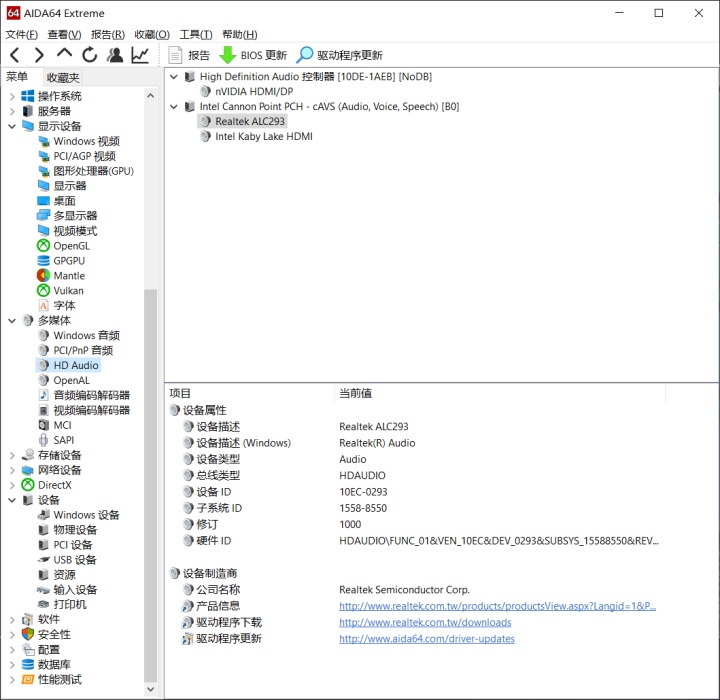Screen dimensions: 720x700
Task: Select the GPGPU icon in tree
Action: 43,261
